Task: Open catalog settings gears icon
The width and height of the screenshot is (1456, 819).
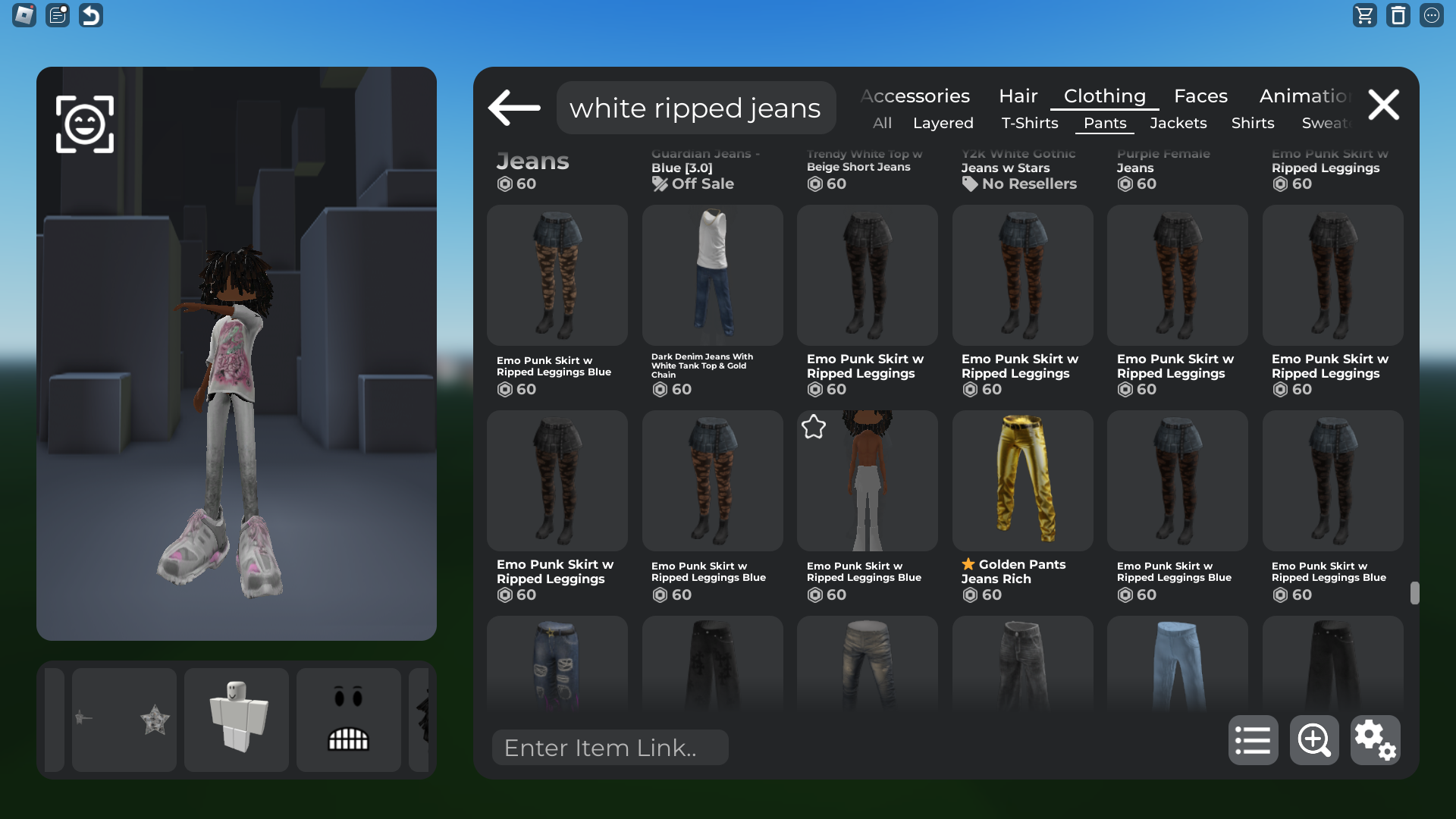Action: [1375, 740]
